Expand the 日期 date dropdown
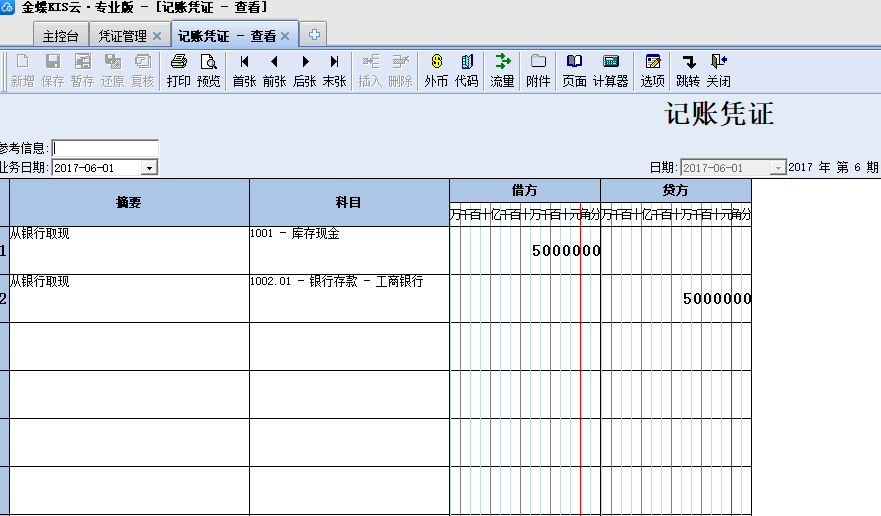 (x=778, y=168)
